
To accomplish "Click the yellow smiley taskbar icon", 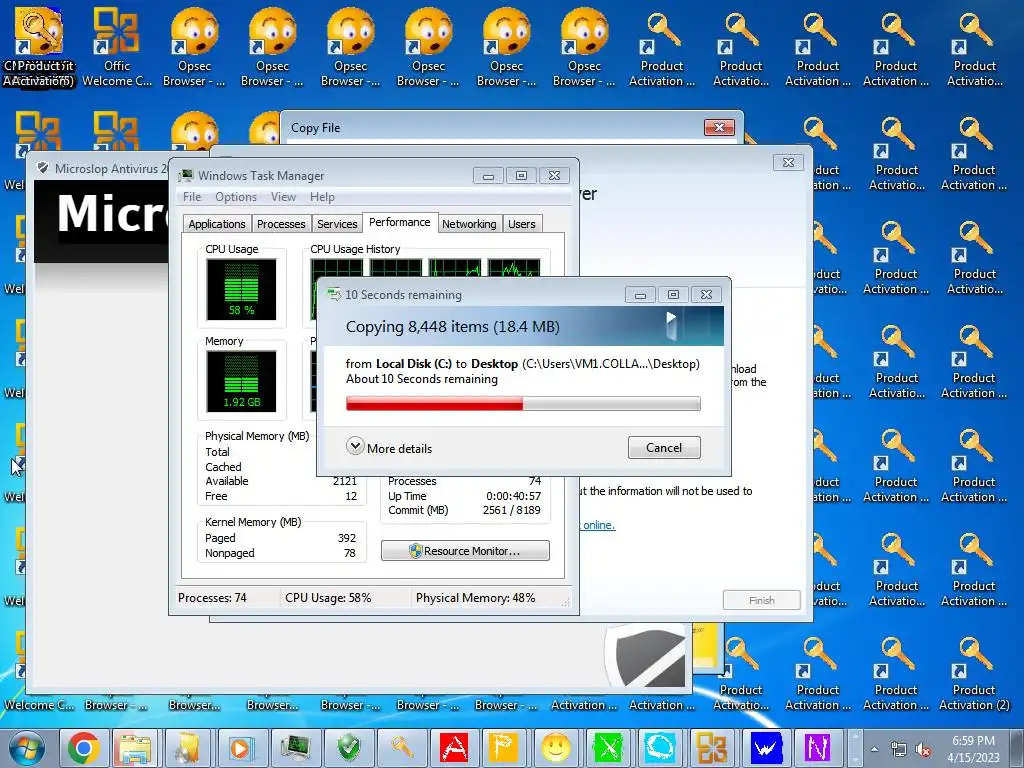I will (x=556, y=748).
